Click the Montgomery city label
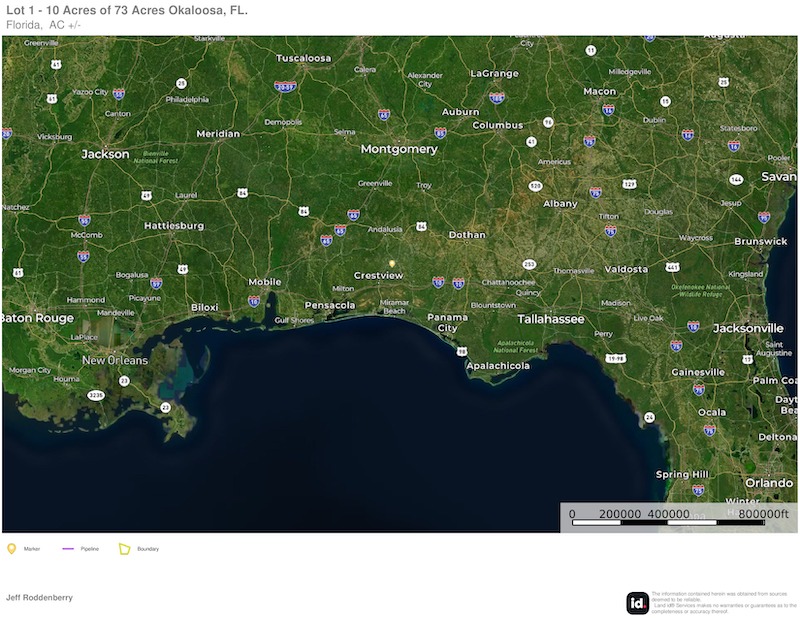The image size is (800, 618). (399, 149)
